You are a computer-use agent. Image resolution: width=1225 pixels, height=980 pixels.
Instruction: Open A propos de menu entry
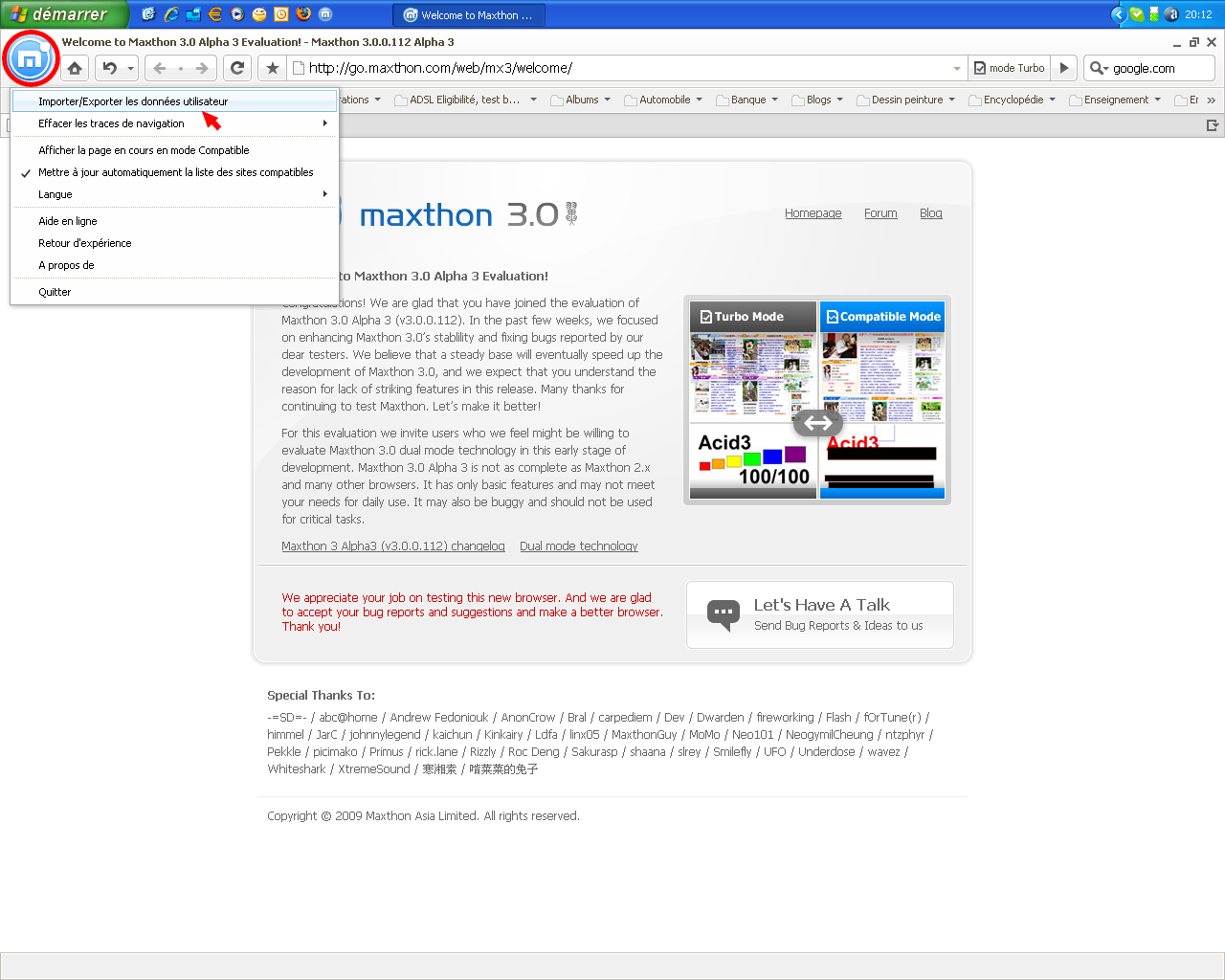point(174,265)
